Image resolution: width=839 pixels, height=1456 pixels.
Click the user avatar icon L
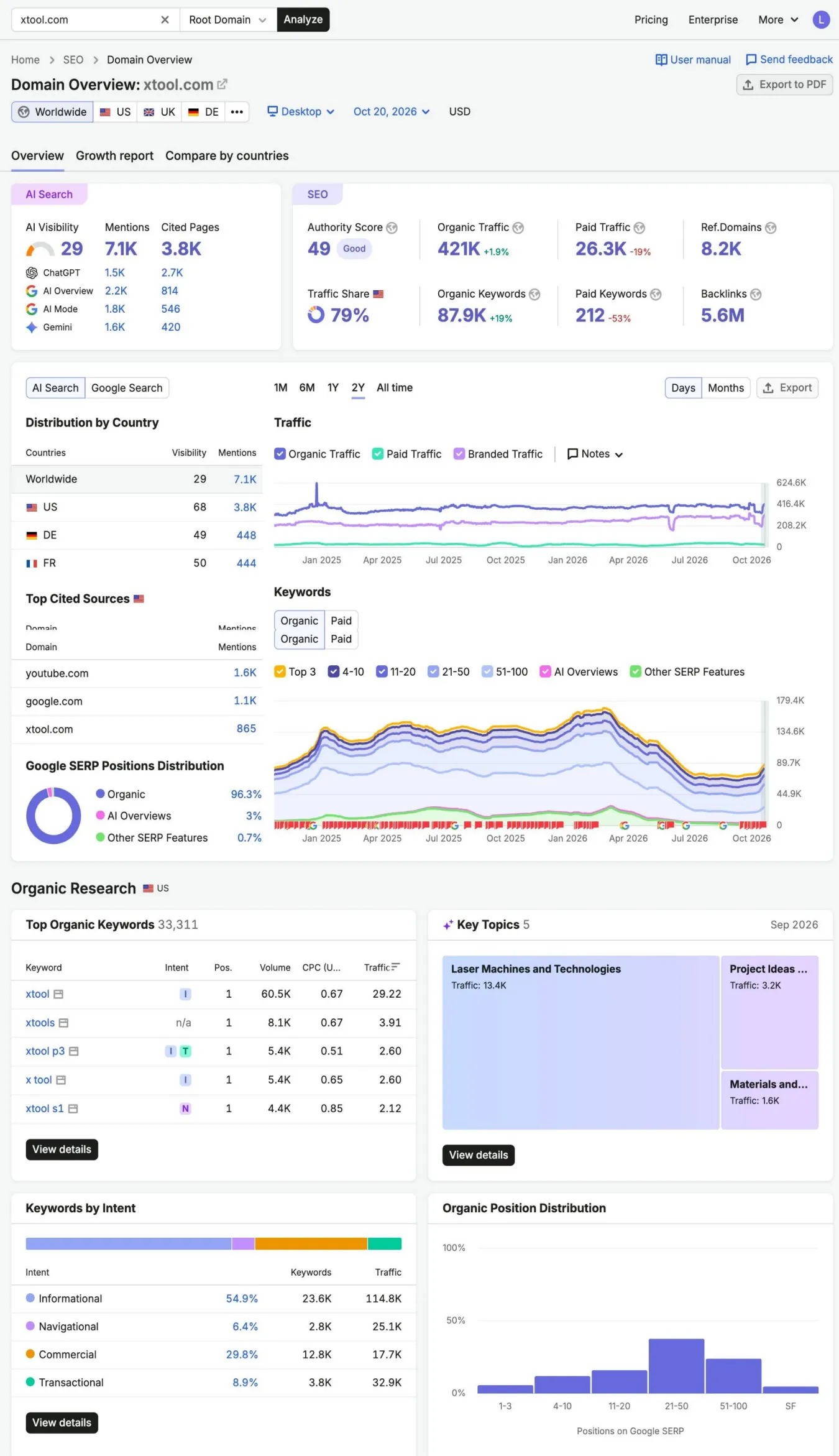pos(821,20)
